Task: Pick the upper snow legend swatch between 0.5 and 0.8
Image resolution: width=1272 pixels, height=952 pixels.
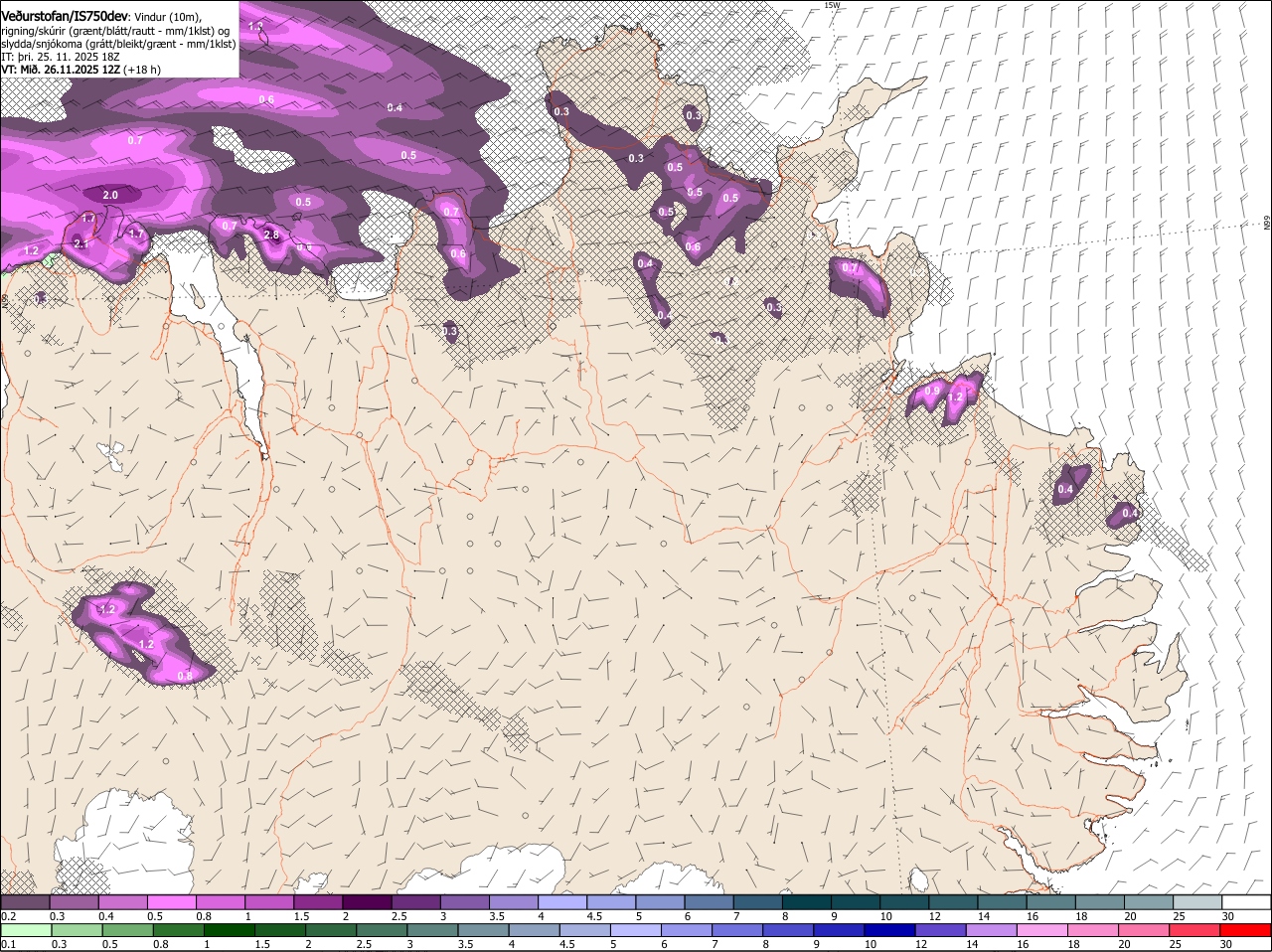Action: pos(171,902)
